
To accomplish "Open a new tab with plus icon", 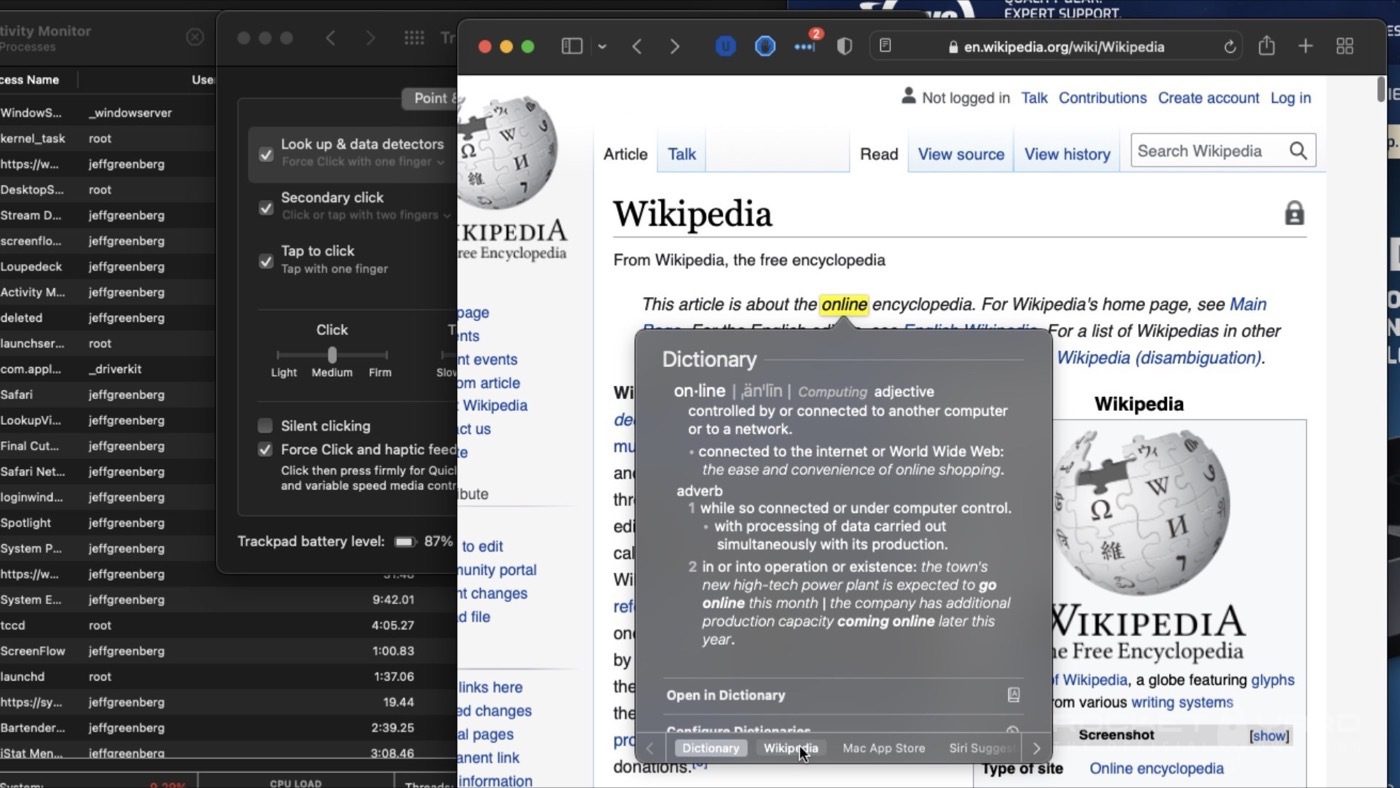I will point(1305,47).
